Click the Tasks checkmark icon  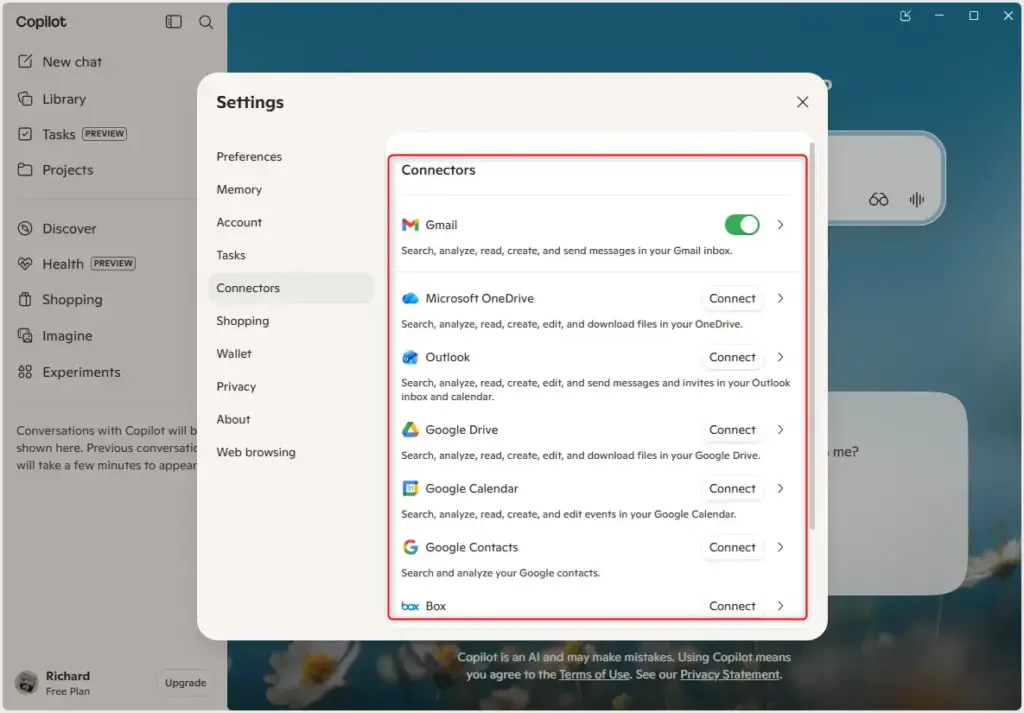point(25,134)
